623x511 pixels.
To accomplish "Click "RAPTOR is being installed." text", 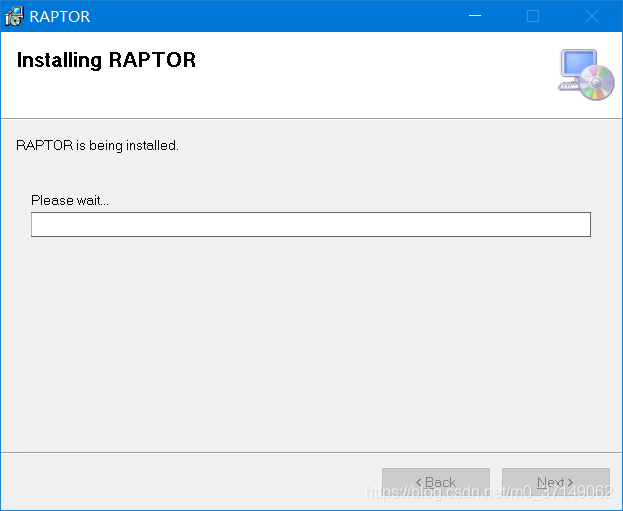I will (x=97, y=145).
